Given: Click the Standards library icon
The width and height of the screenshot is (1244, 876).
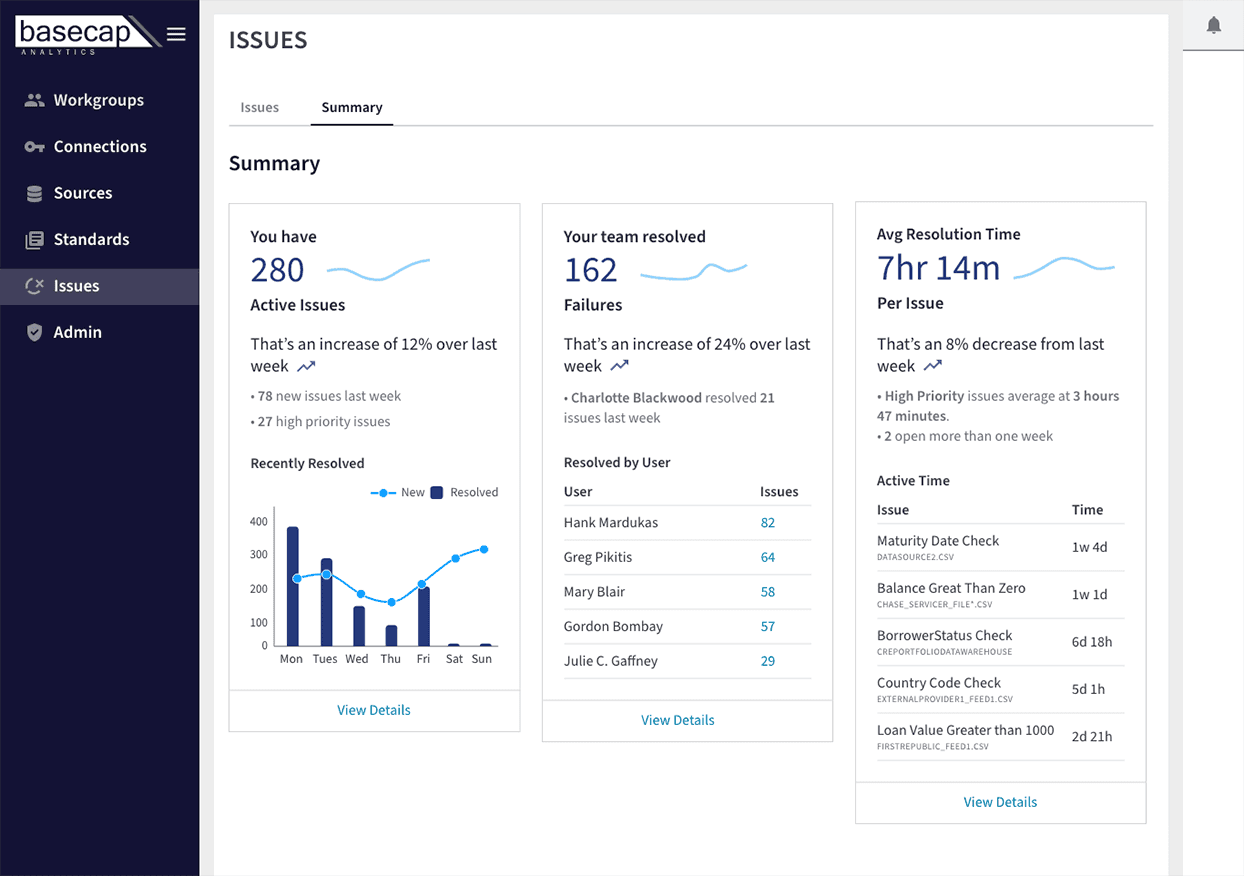Looking at the screenshot, I should coord(35,240).
